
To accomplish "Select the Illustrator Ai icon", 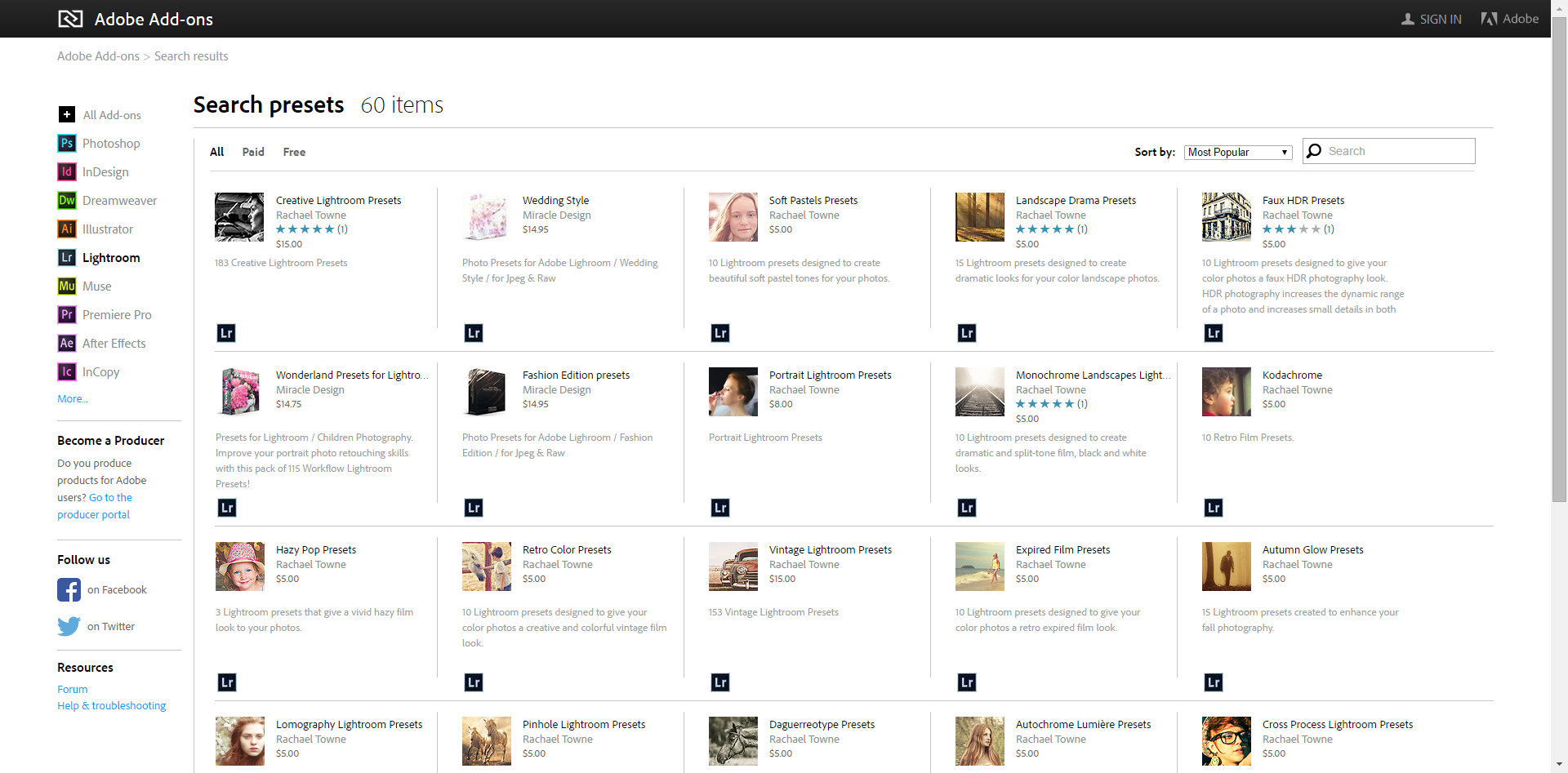I will [x=67, y=229].
